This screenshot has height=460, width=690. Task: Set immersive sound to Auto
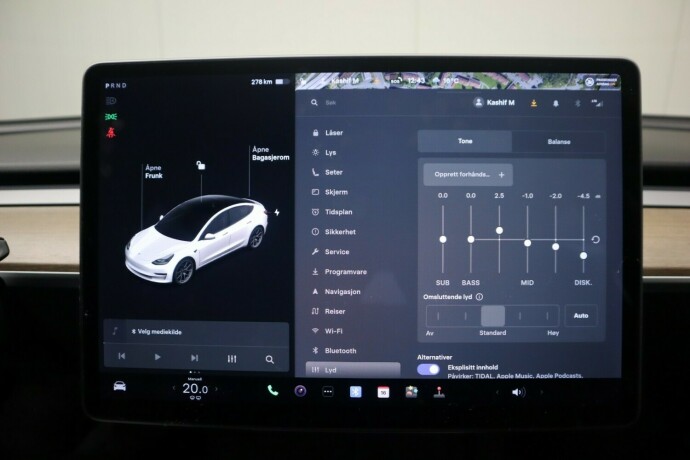click(581, 316)
